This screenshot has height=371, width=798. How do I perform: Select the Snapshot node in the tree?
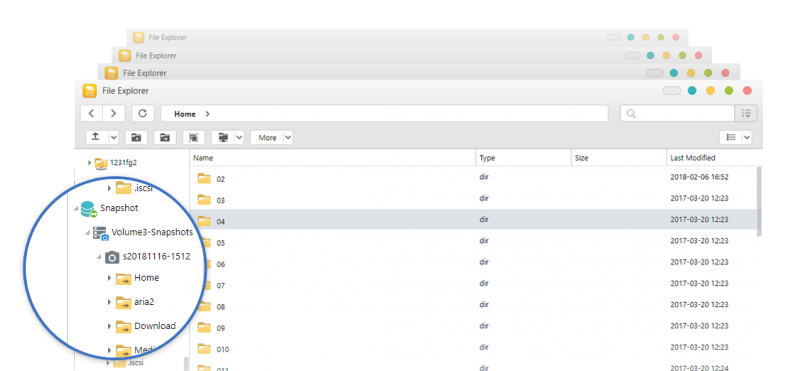pos(119,208)
